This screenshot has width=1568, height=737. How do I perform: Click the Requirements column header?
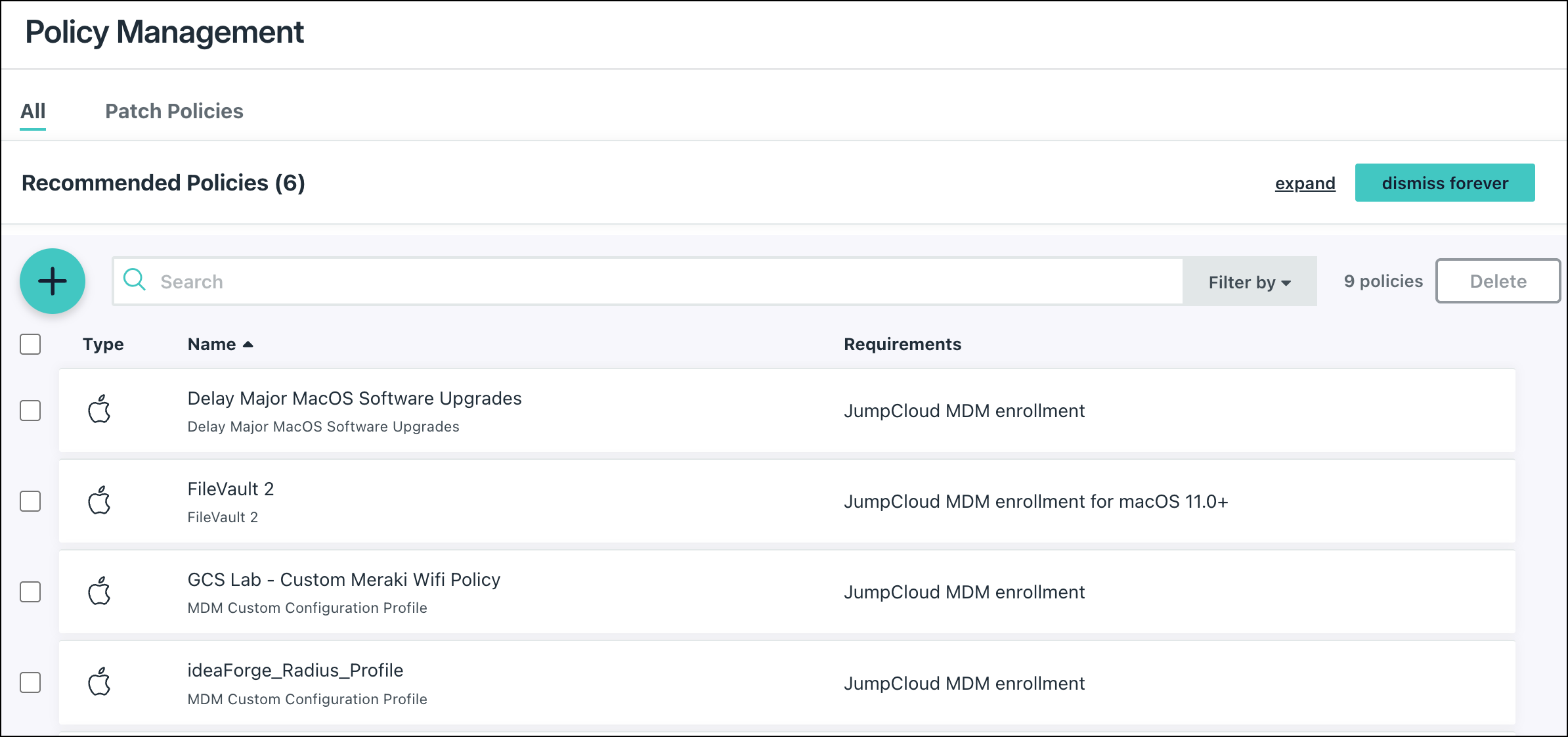pyautogui.click(x=902, y=344)
